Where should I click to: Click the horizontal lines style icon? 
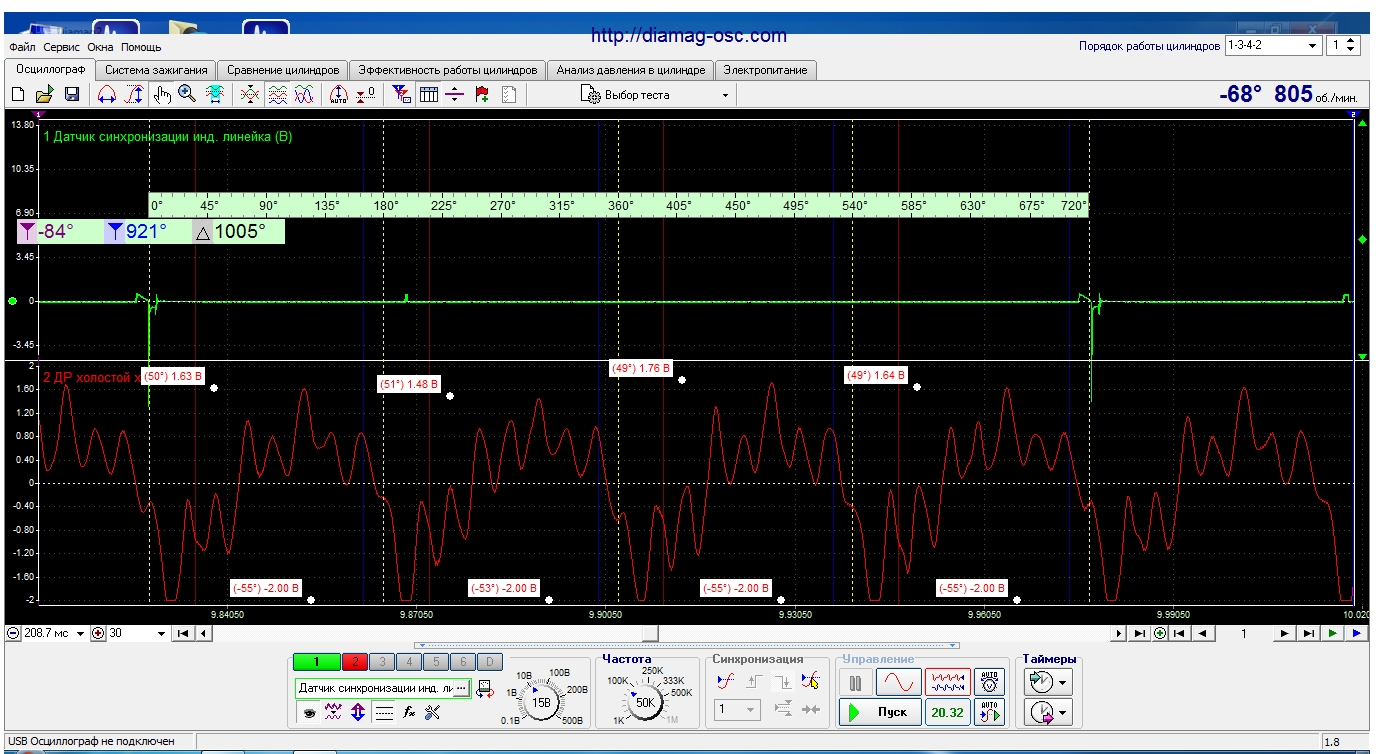pyautogui.click(x=383, y=712)
